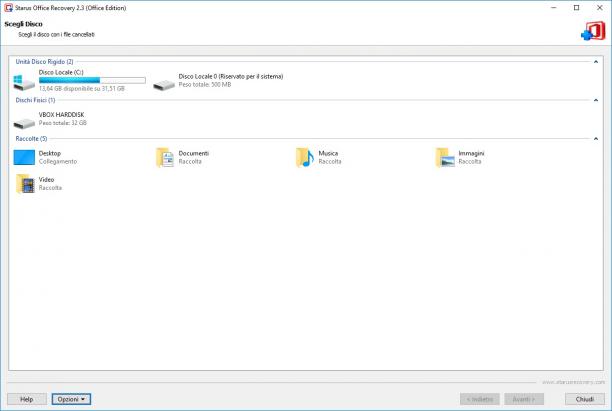Open the Opzioni dropdown button
The image size is (612, 411).
pos(71,399)
